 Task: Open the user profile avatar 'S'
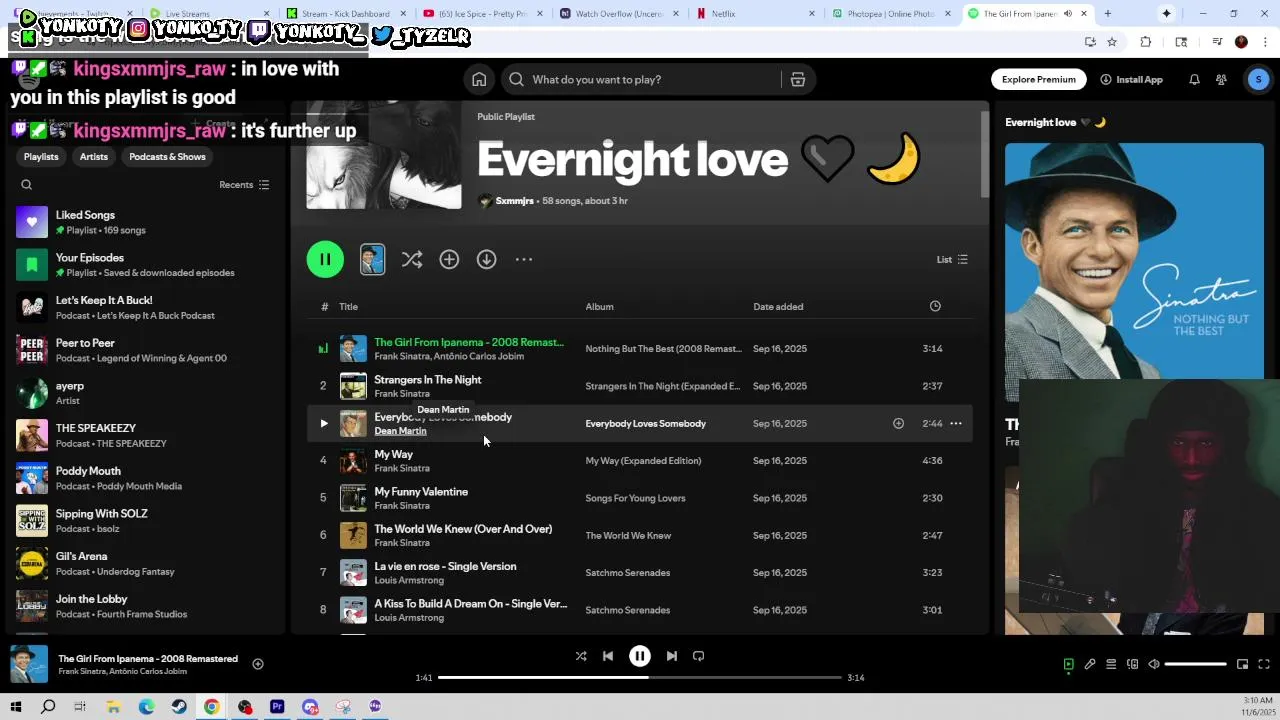pos(1258,80)
